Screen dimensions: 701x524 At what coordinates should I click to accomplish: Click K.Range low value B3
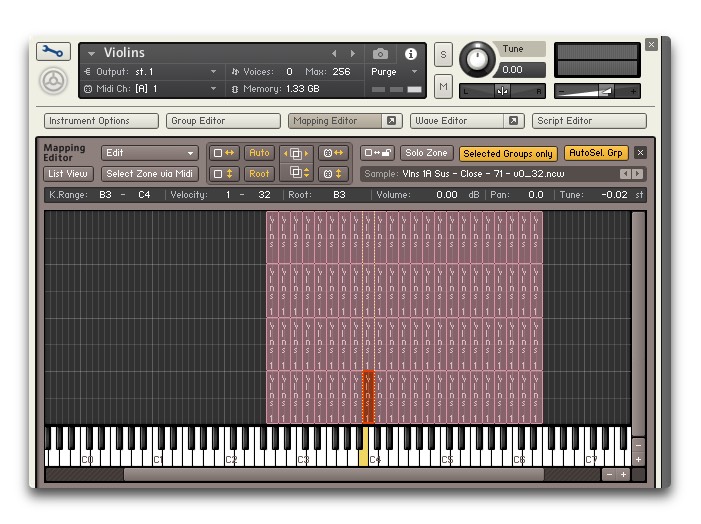(x=106, y=195)
